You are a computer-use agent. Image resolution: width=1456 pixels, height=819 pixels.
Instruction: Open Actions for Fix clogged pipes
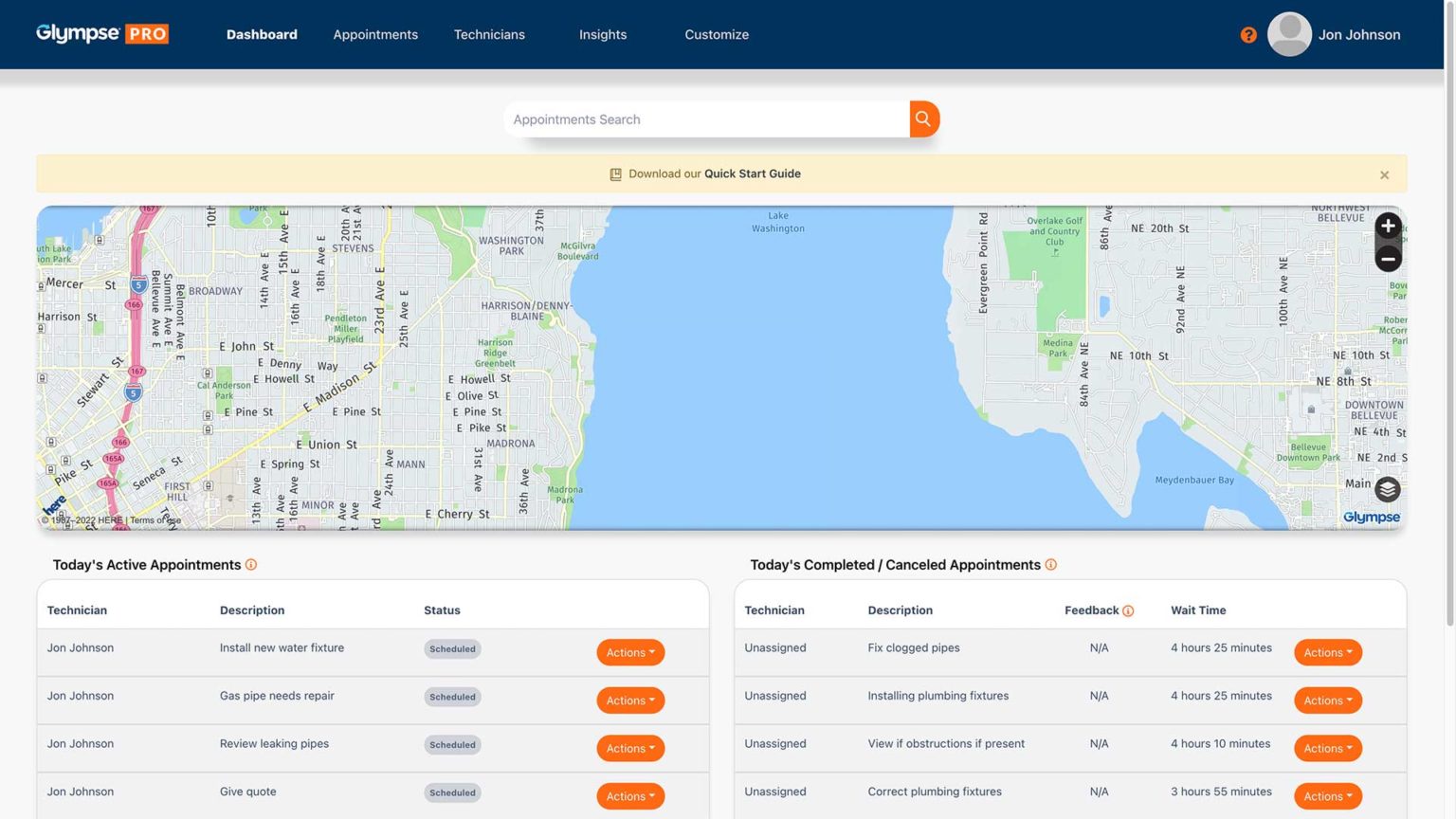[x=1327, y=652]
